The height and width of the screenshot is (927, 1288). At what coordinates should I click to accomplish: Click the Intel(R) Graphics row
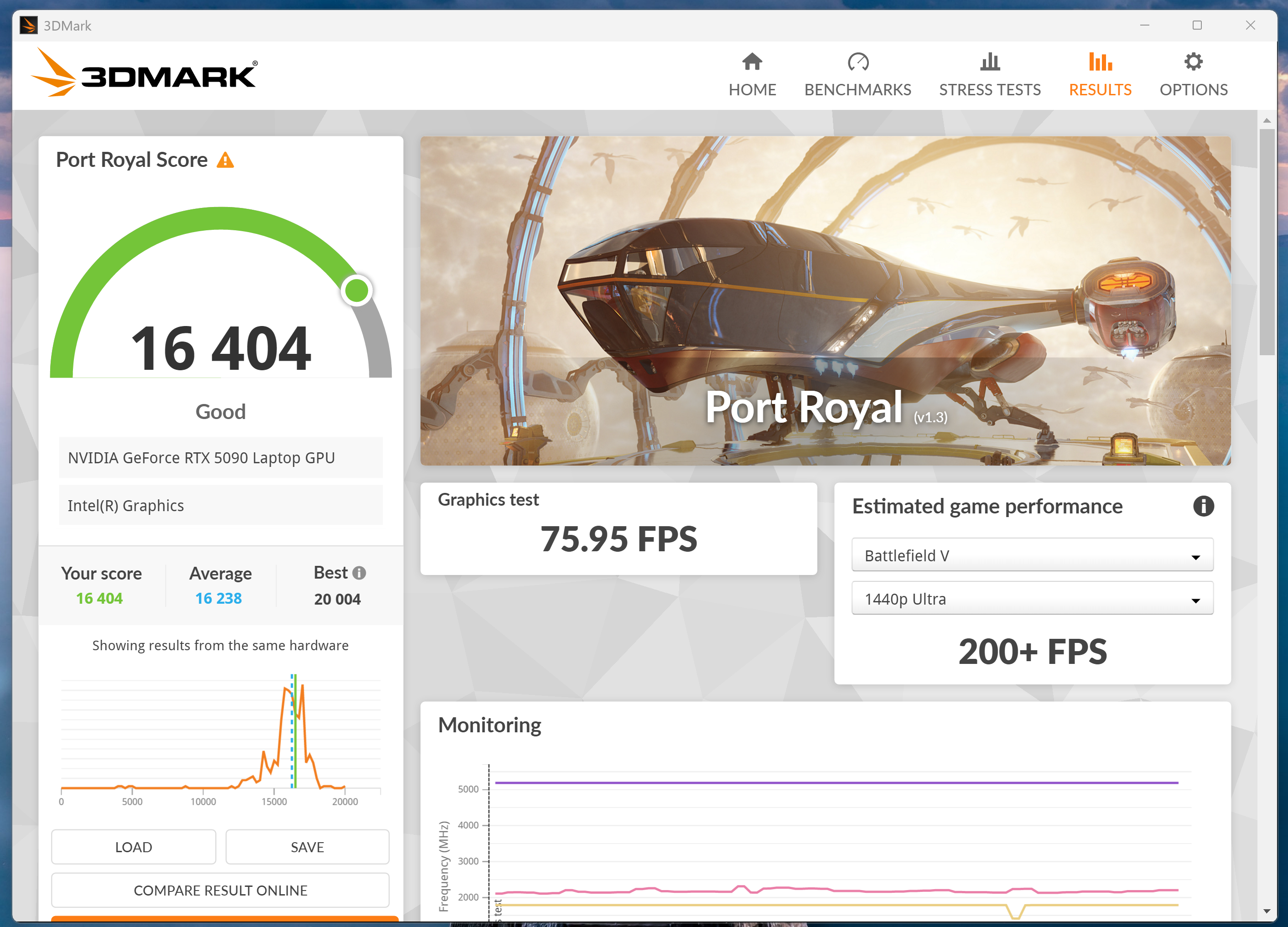[x=220, y=505]
